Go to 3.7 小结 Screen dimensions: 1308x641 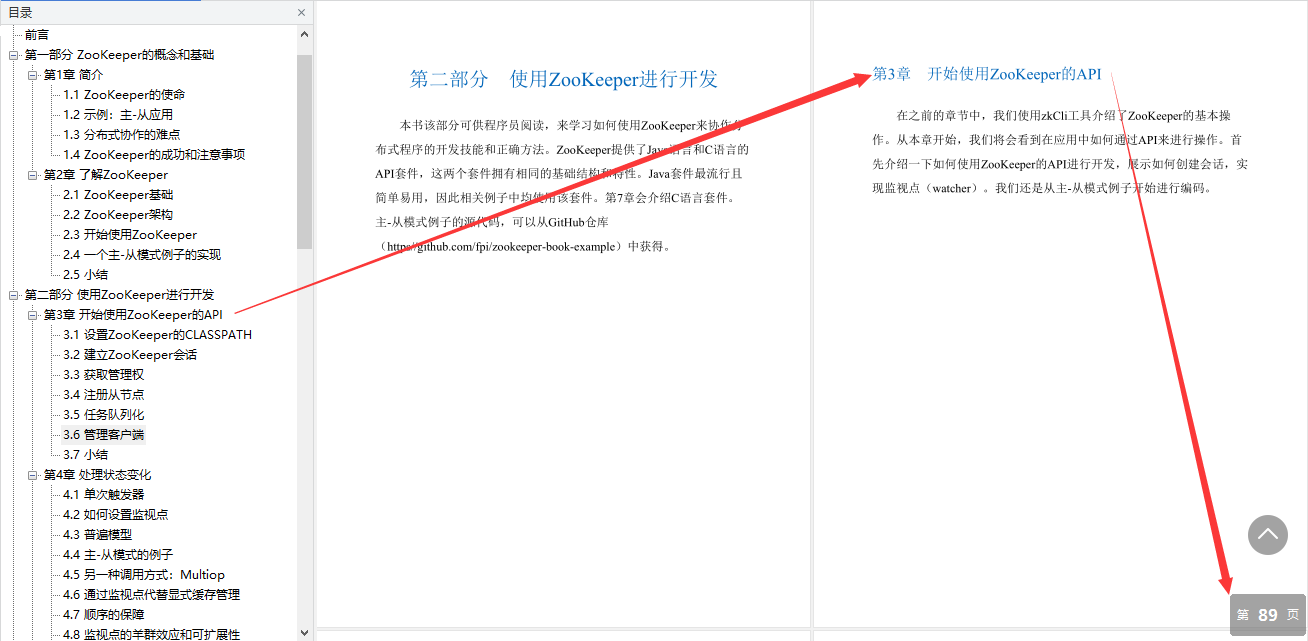pos(85,455)
